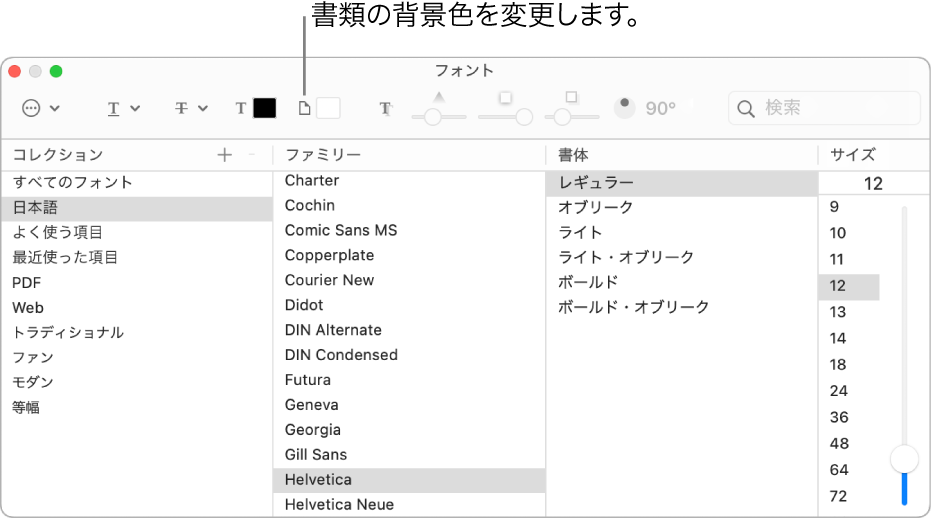The width and height of the screenshot is (931, 519).
Task: Open the strikethrough style dropdown chevron
Action: 203,108
